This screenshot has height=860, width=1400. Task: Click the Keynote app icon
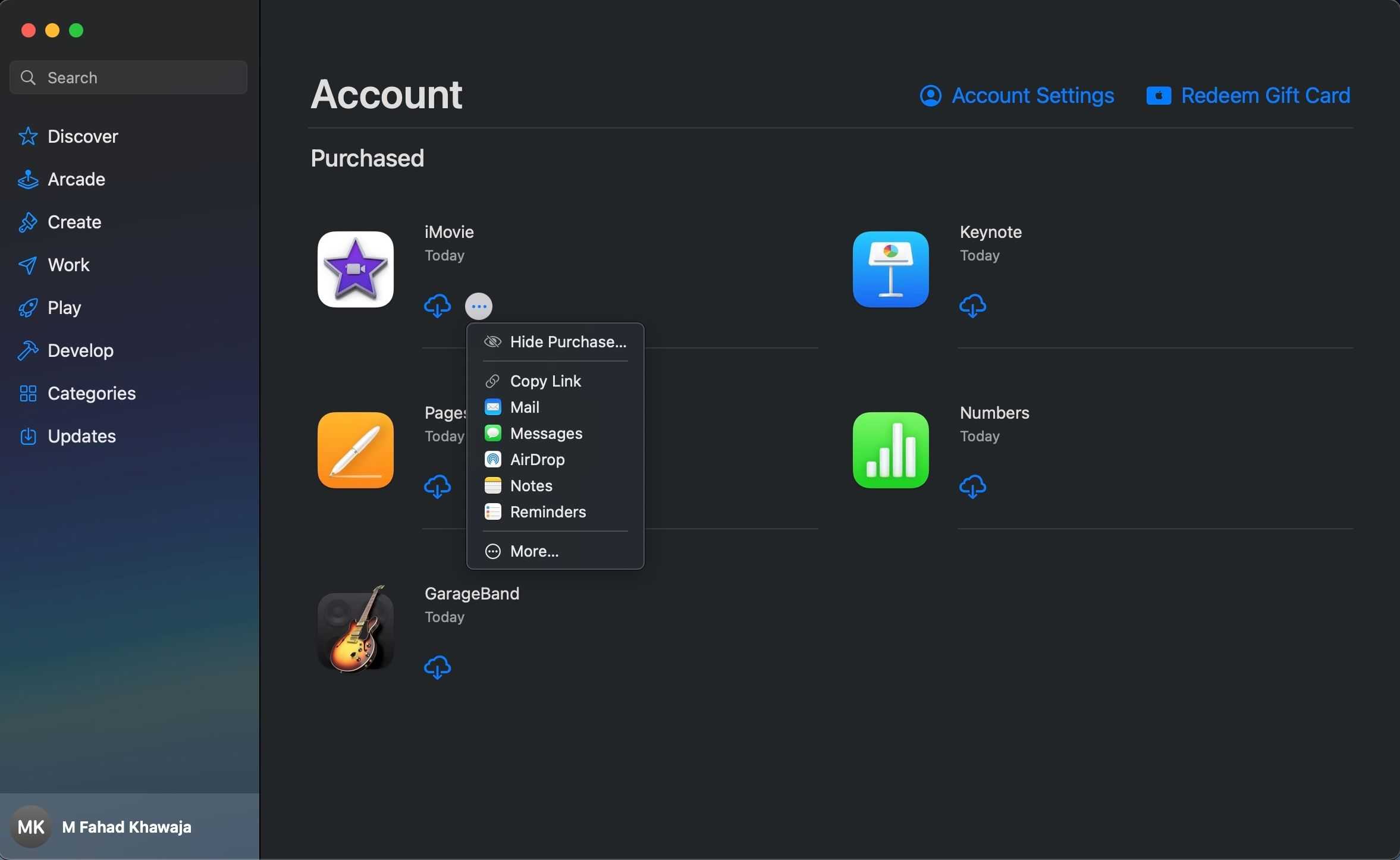pyautogui.click(x=891, y=269)
